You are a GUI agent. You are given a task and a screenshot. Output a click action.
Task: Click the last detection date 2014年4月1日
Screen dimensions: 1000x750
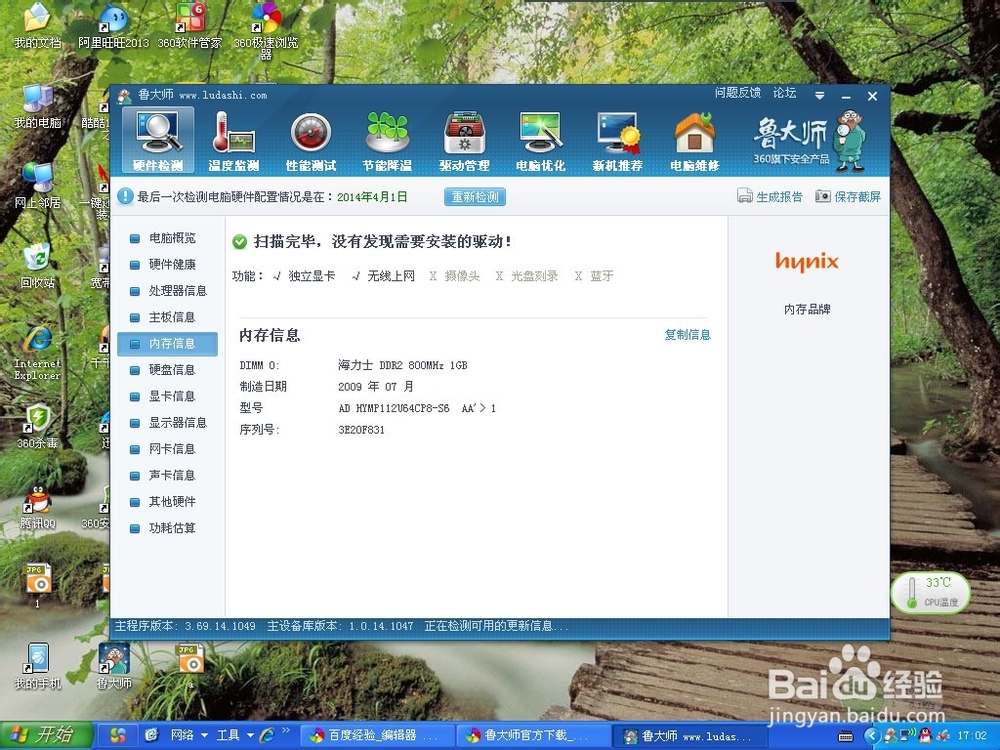[x=372, y=197]
